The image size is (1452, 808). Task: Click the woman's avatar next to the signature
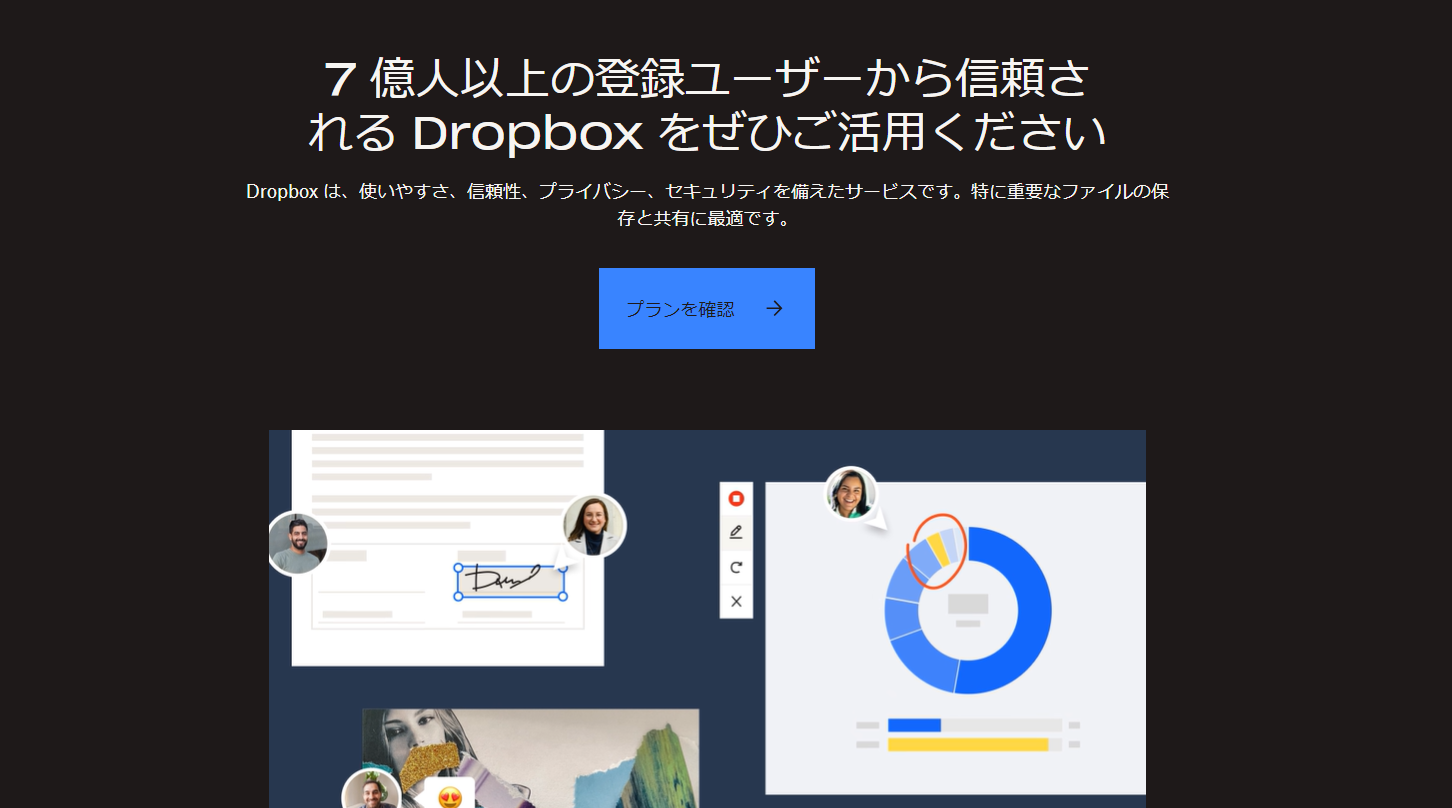(596, 525)
